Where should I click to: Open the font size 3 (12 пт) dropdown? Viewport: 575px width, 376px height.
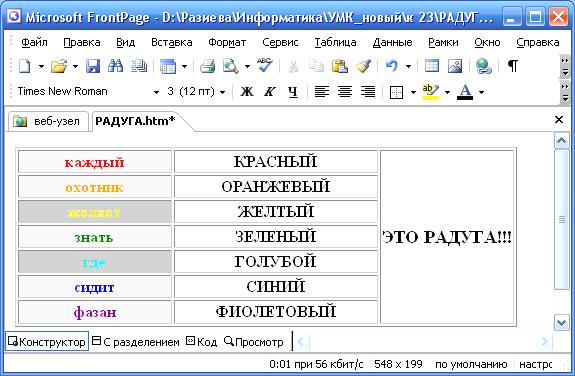tap(222, 92)
